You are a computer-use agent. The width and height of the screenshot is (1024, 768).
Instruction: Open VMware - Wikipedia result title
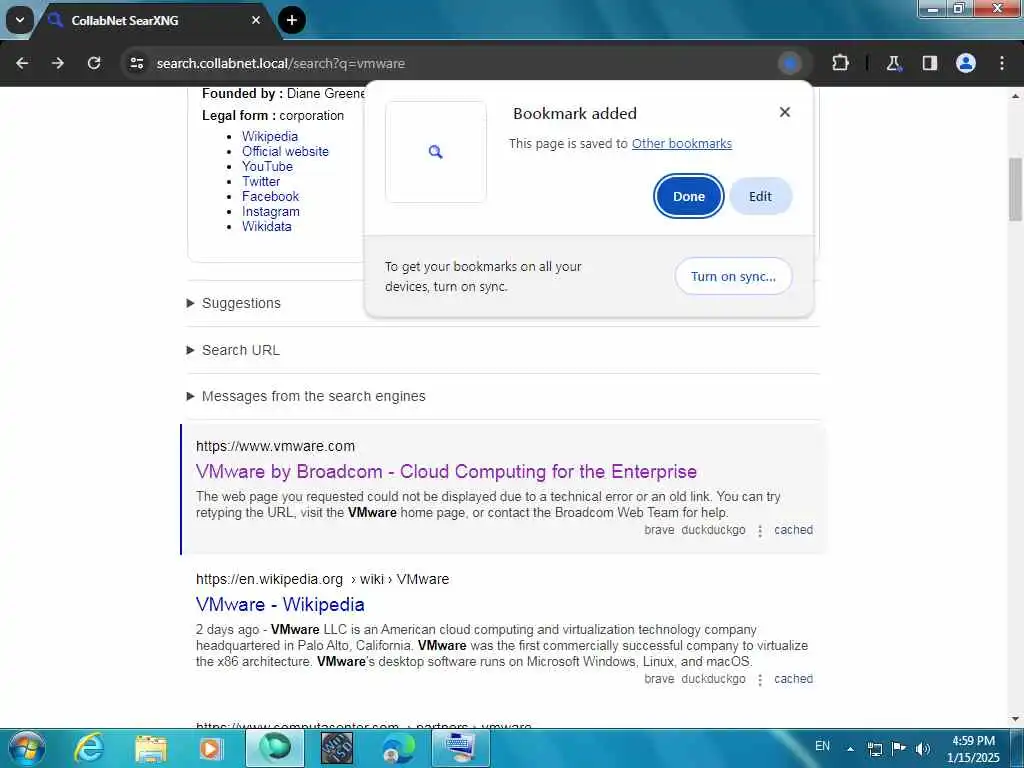tap(280, 605)
